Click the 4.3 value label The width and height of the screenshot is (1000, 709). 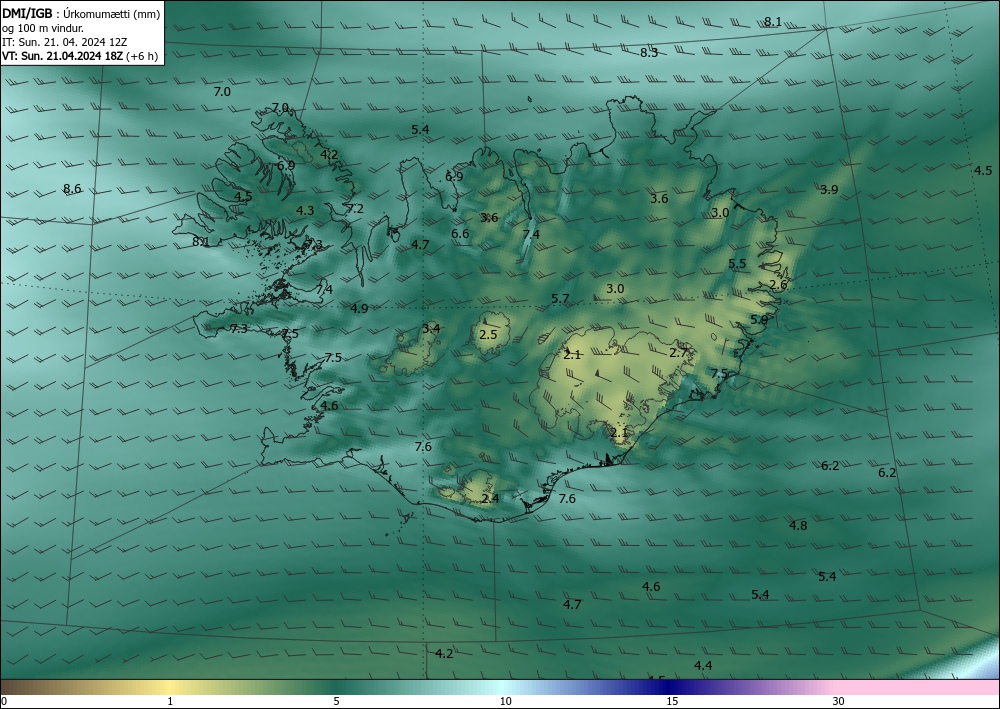(305, 210)
